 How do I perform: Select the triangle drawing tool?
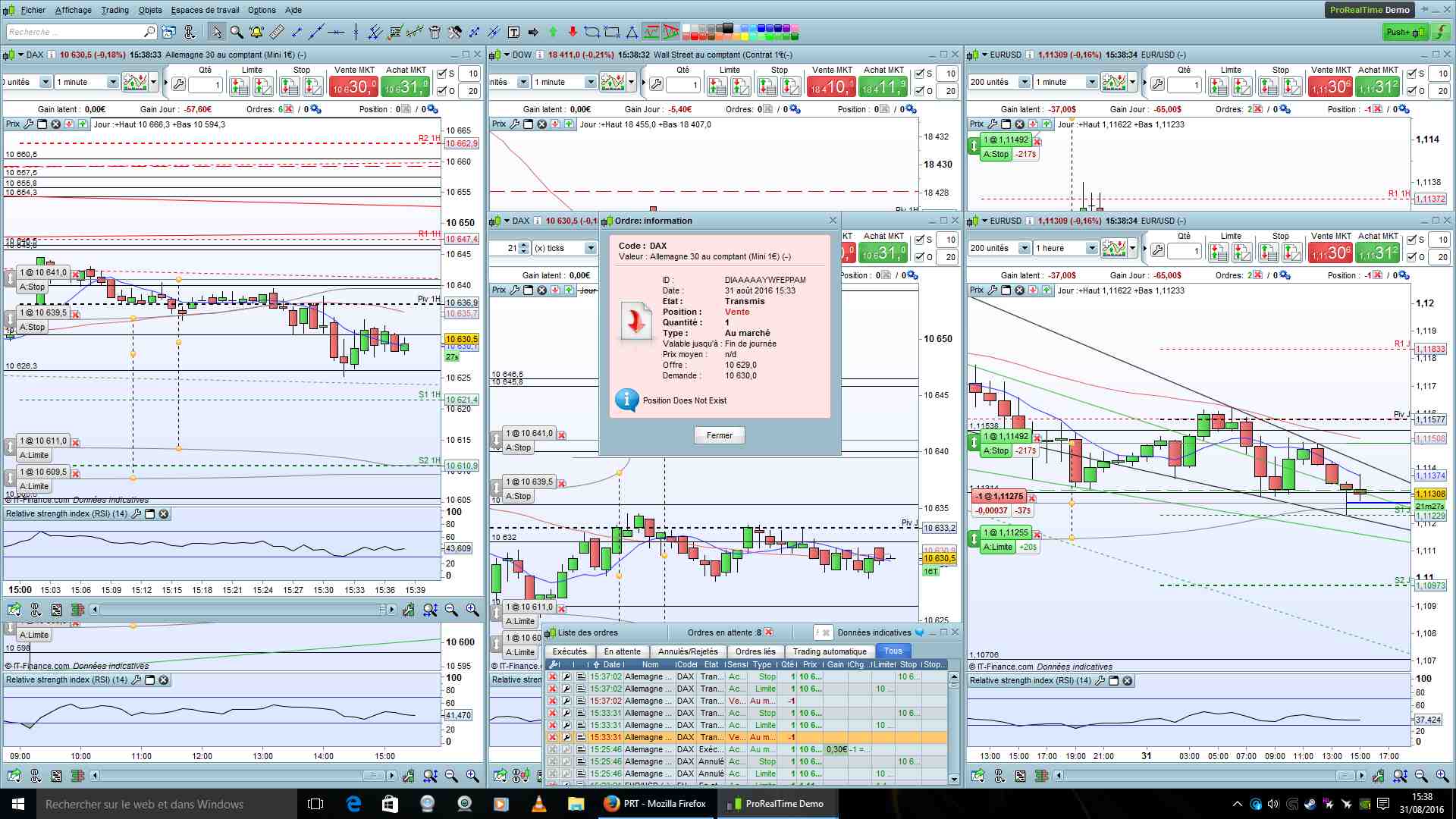[x=632, y=32]
